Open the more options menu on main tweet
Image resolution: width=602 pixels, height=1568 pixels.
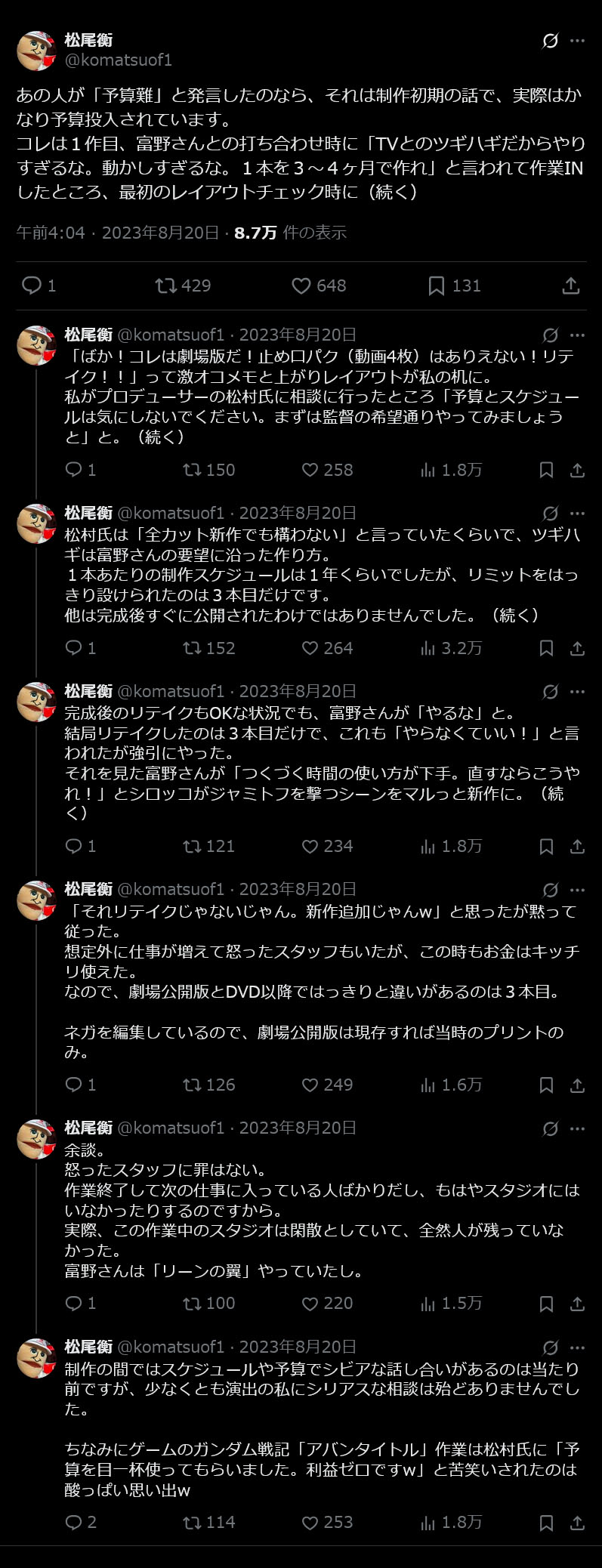coord(577,41)
